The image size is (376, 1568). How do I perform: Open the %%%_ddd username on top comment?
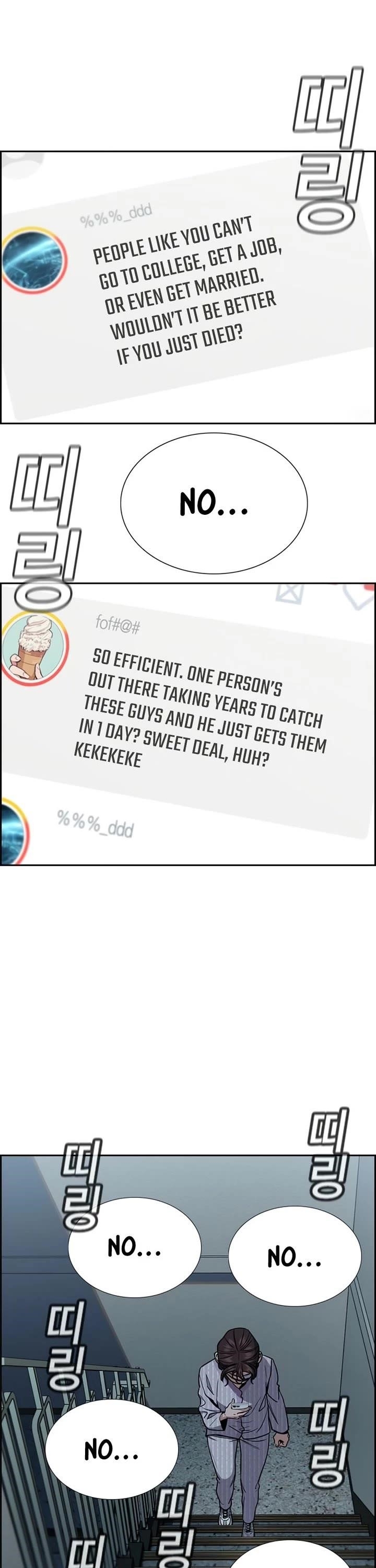(116, 215)
